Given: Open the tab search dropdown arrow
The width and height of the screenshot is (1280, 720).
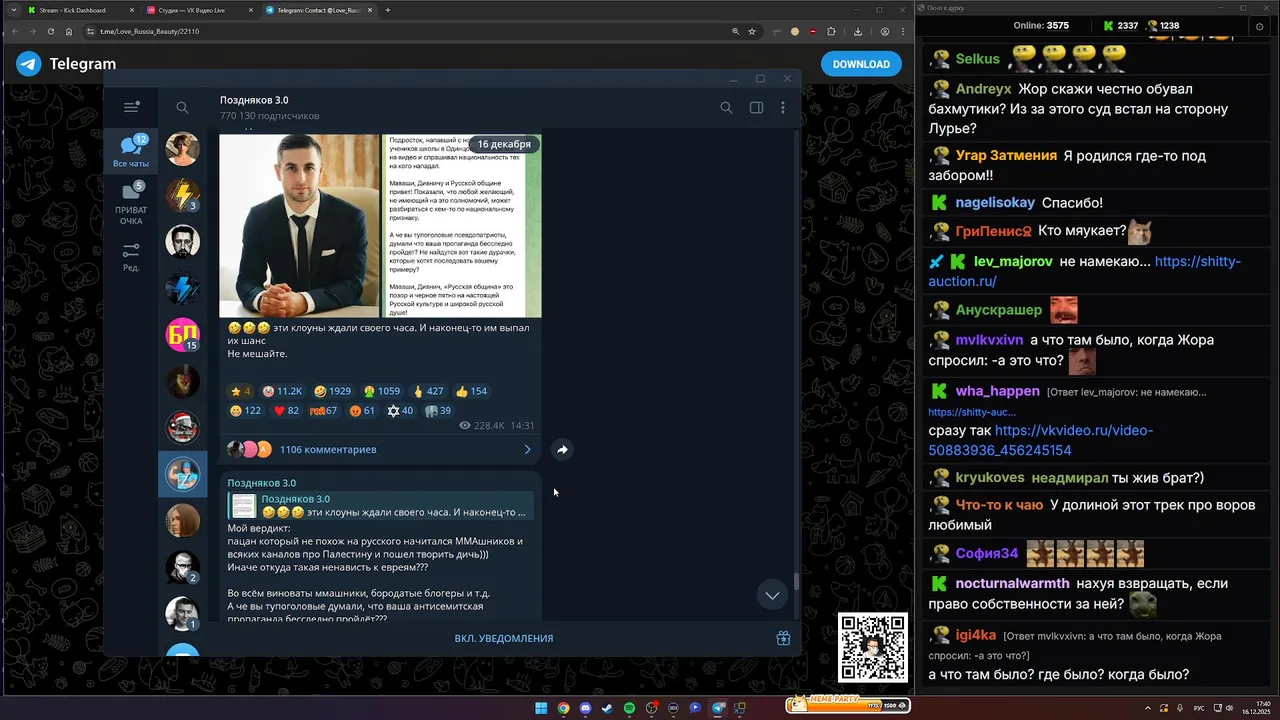Looking at the screenshot, I should click(13, 10).
